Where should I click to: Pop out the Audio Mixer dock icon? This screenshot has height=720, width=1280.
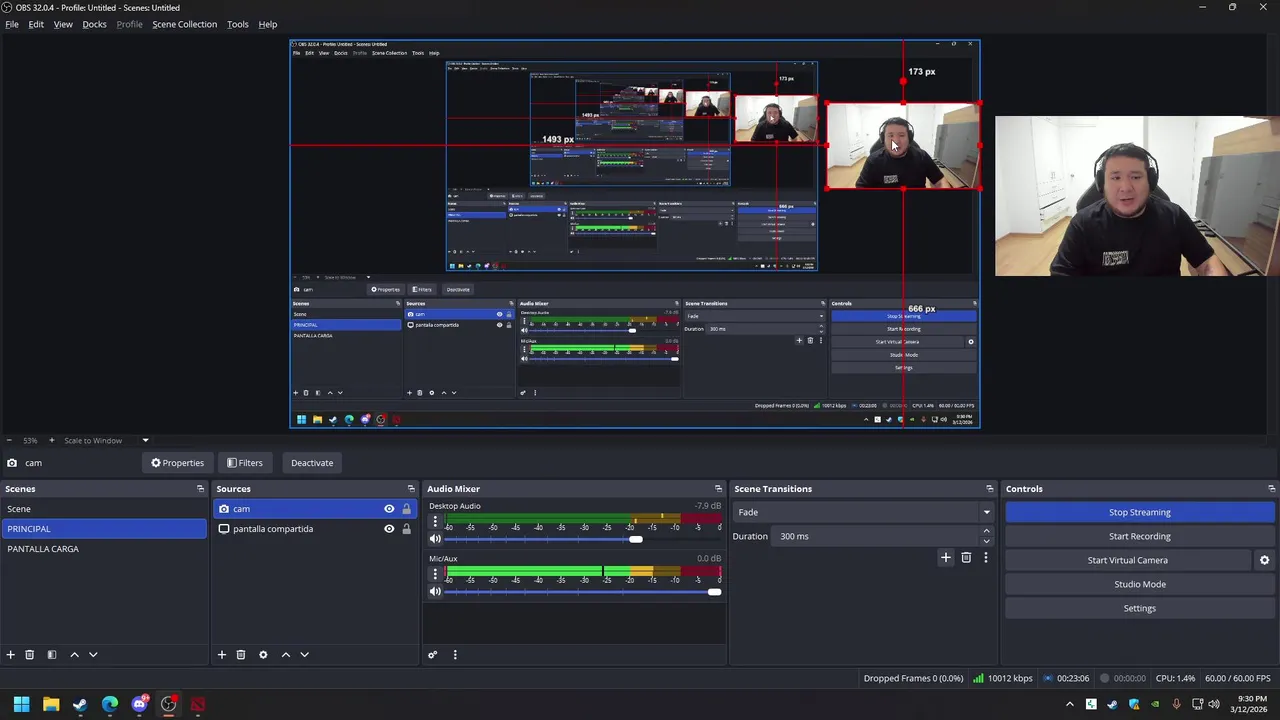[718, 489]
